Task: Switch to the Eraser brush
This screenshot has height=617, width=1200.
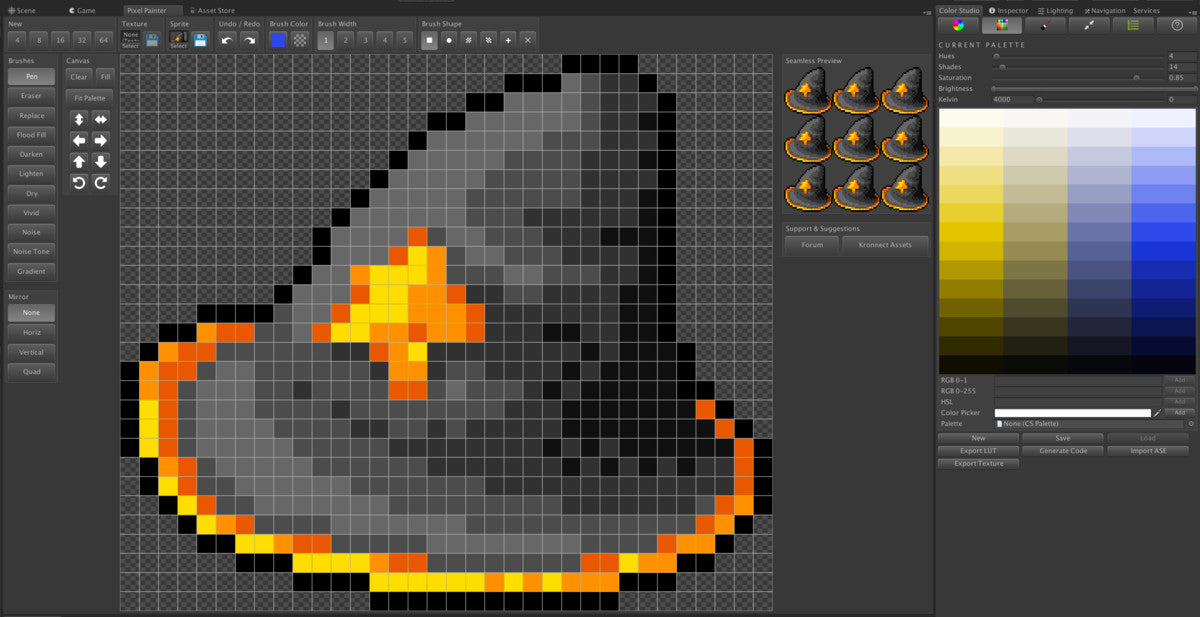Action: tap(32, 96)
